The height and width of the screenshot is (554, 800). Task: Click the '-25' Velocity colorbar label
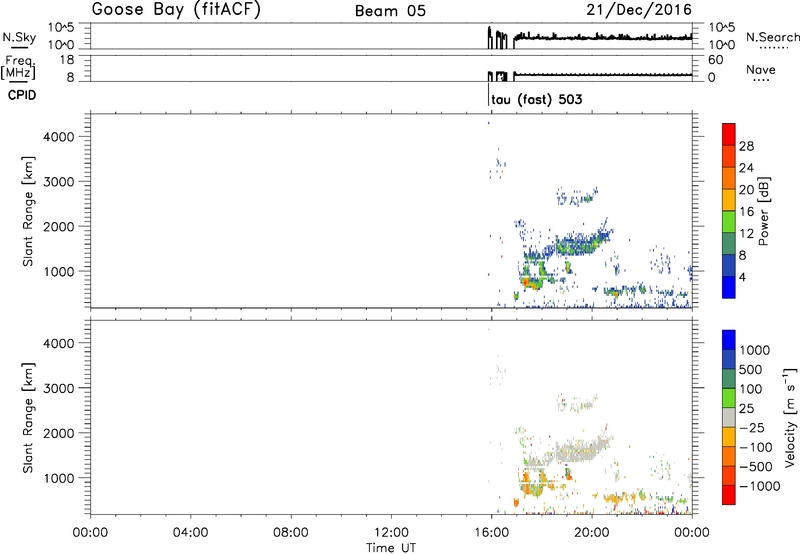click(x=752, y=427)
